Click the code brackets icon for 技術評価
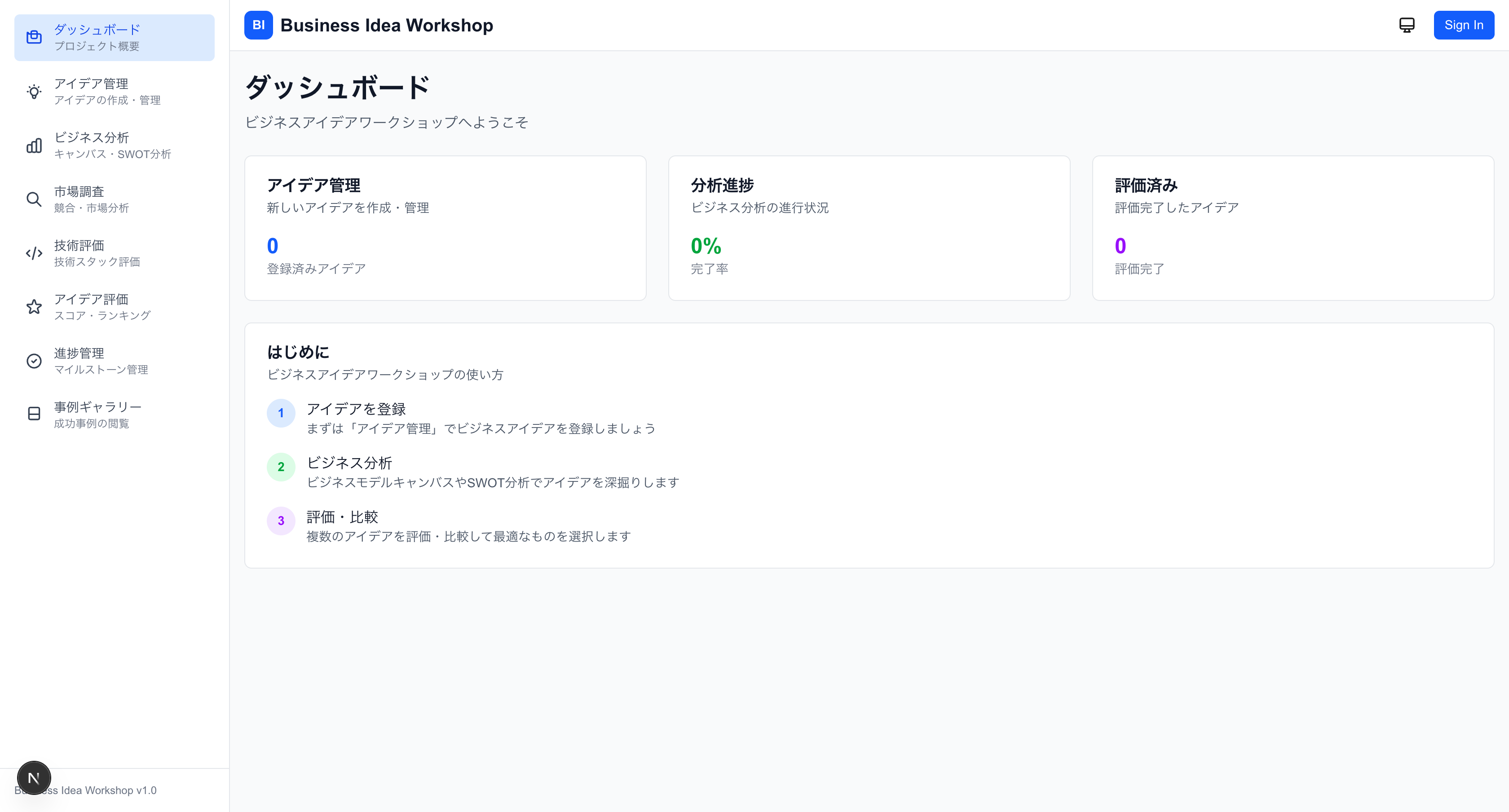This screenshot has height=812, width=1509. pos(34,253)
